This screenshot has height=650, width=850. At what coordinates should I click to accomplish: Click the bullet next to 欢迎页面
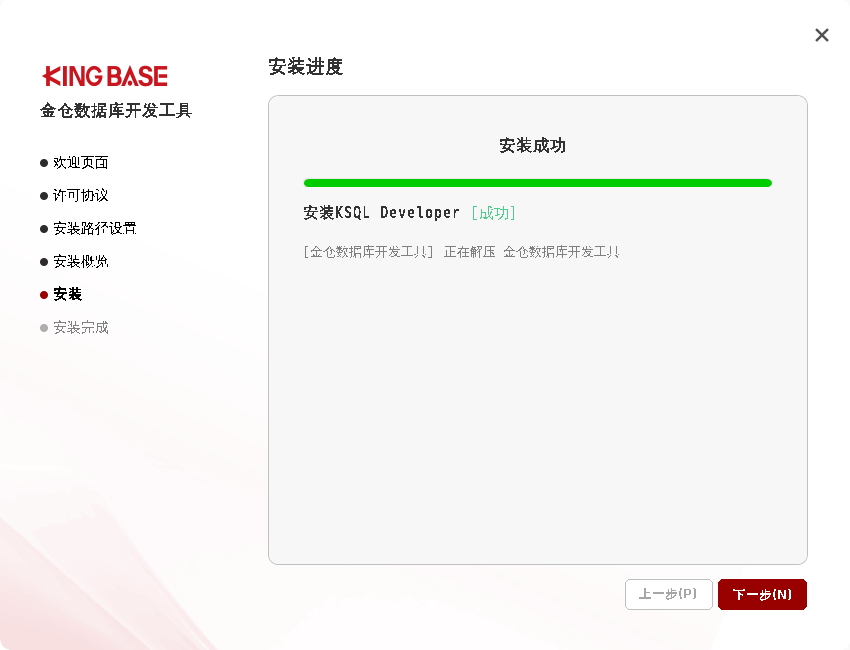pyautogui.click(x=44, y=163)
